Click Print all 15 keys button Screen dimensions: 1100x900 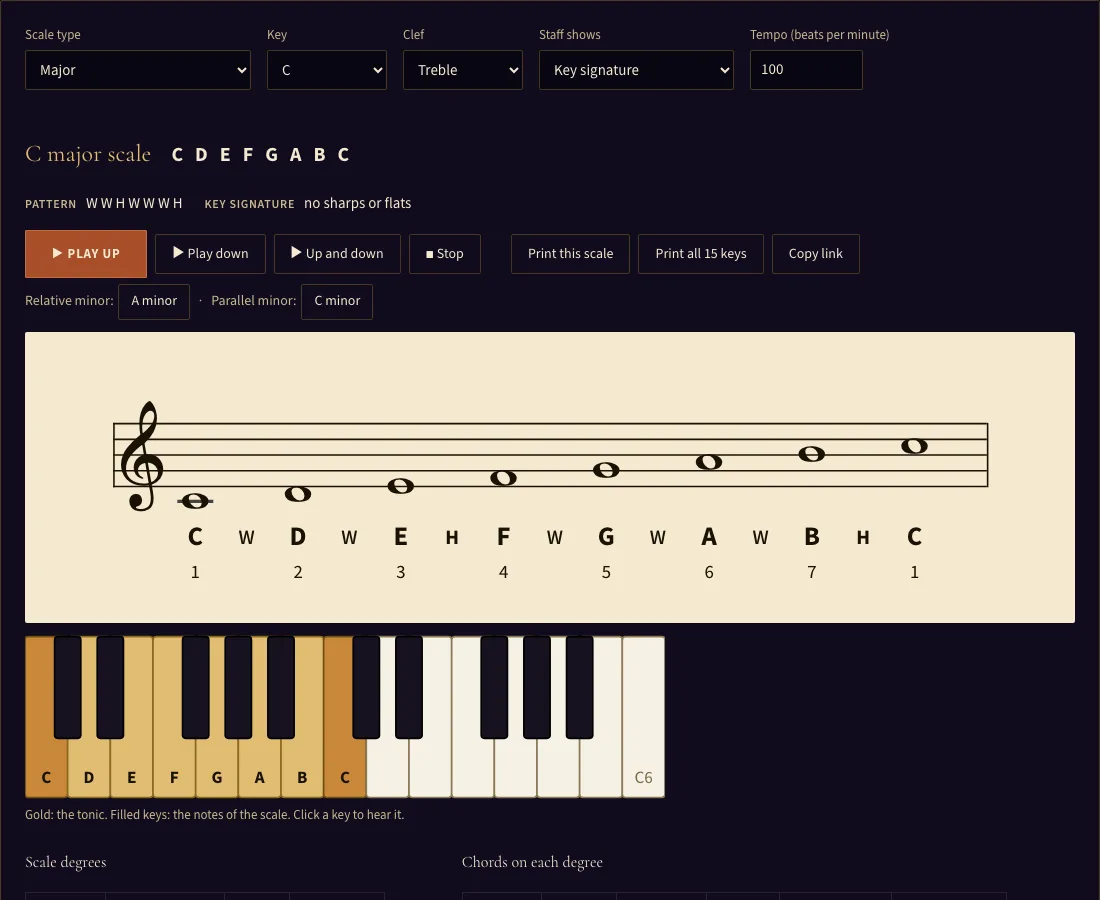click(x=701, y=254)
